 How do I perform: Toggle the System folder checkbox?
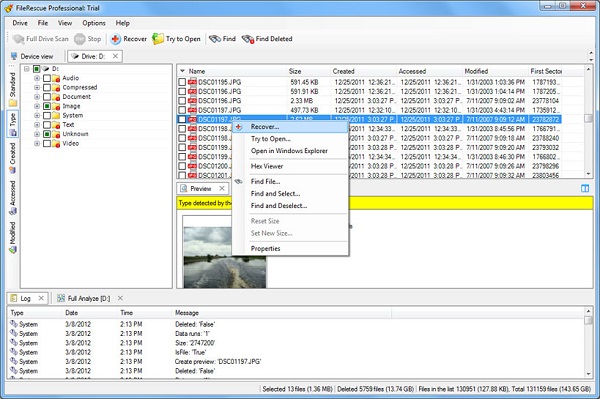pyautogui.click(x=47, y=116)
